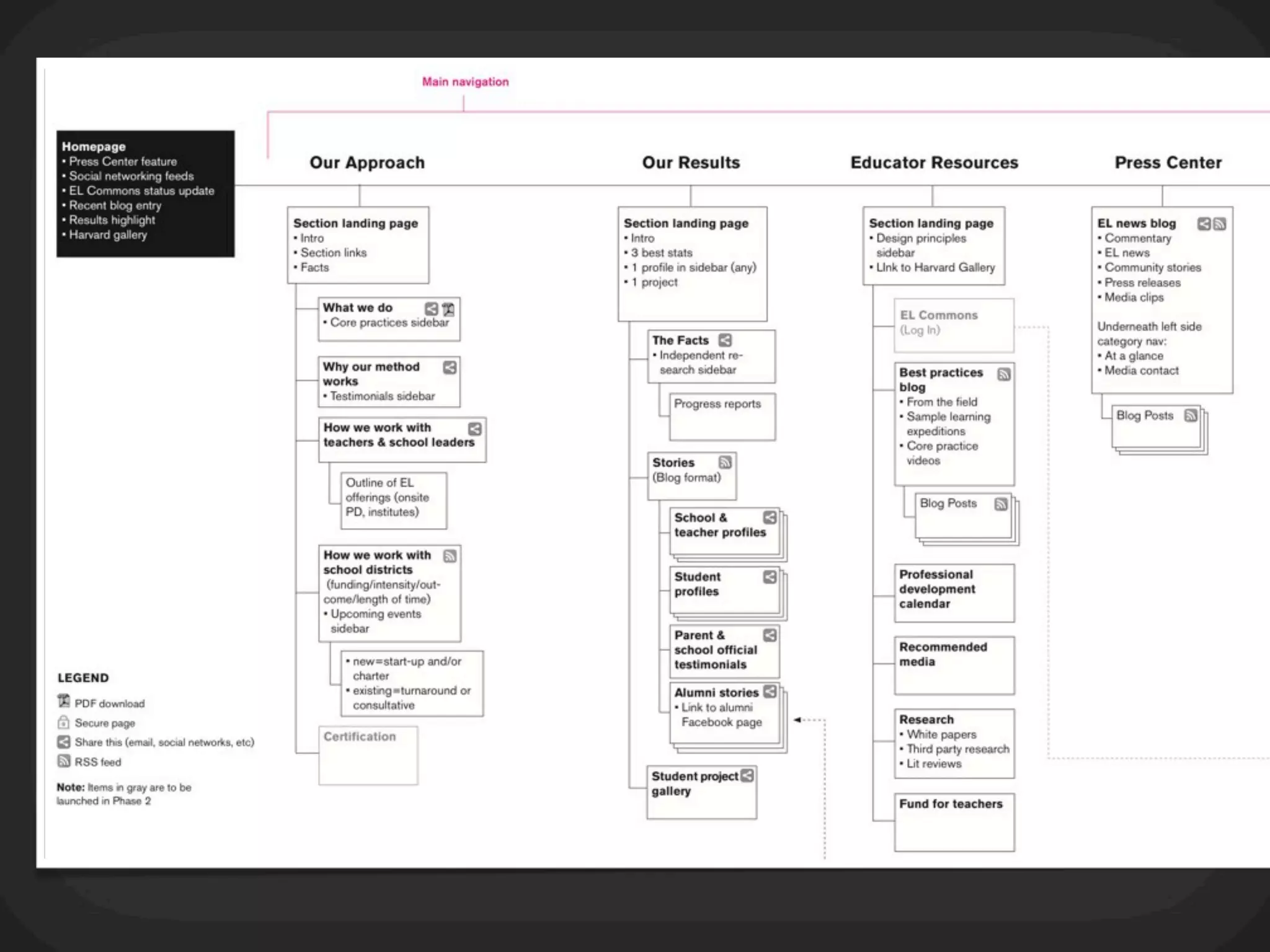Screen dimensions: 1270x952
Task: Click the black Homepage box
Action: pos(145,193)
